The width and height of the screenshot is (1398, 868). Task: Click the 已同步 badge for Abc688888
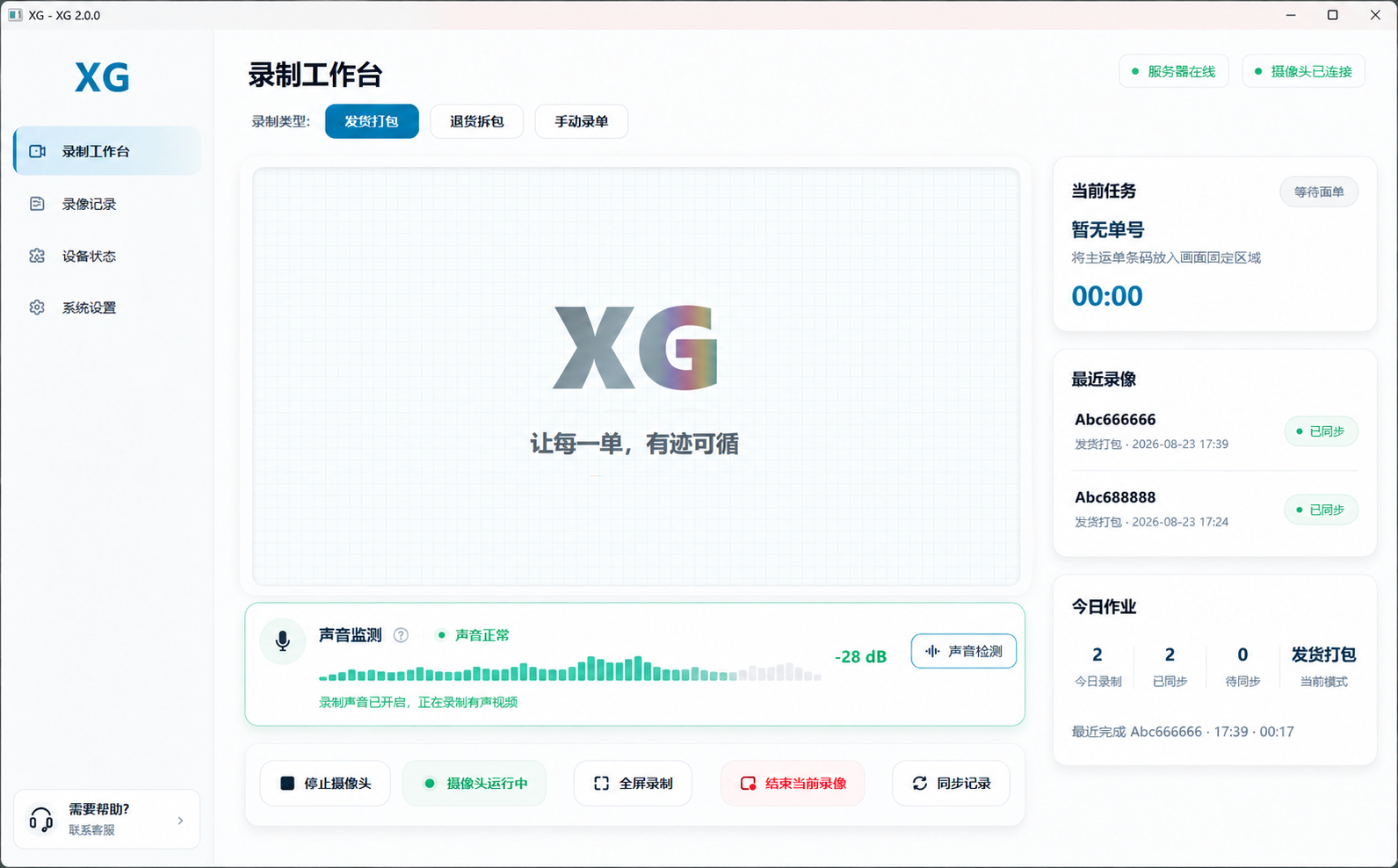tap(1322, 510)
